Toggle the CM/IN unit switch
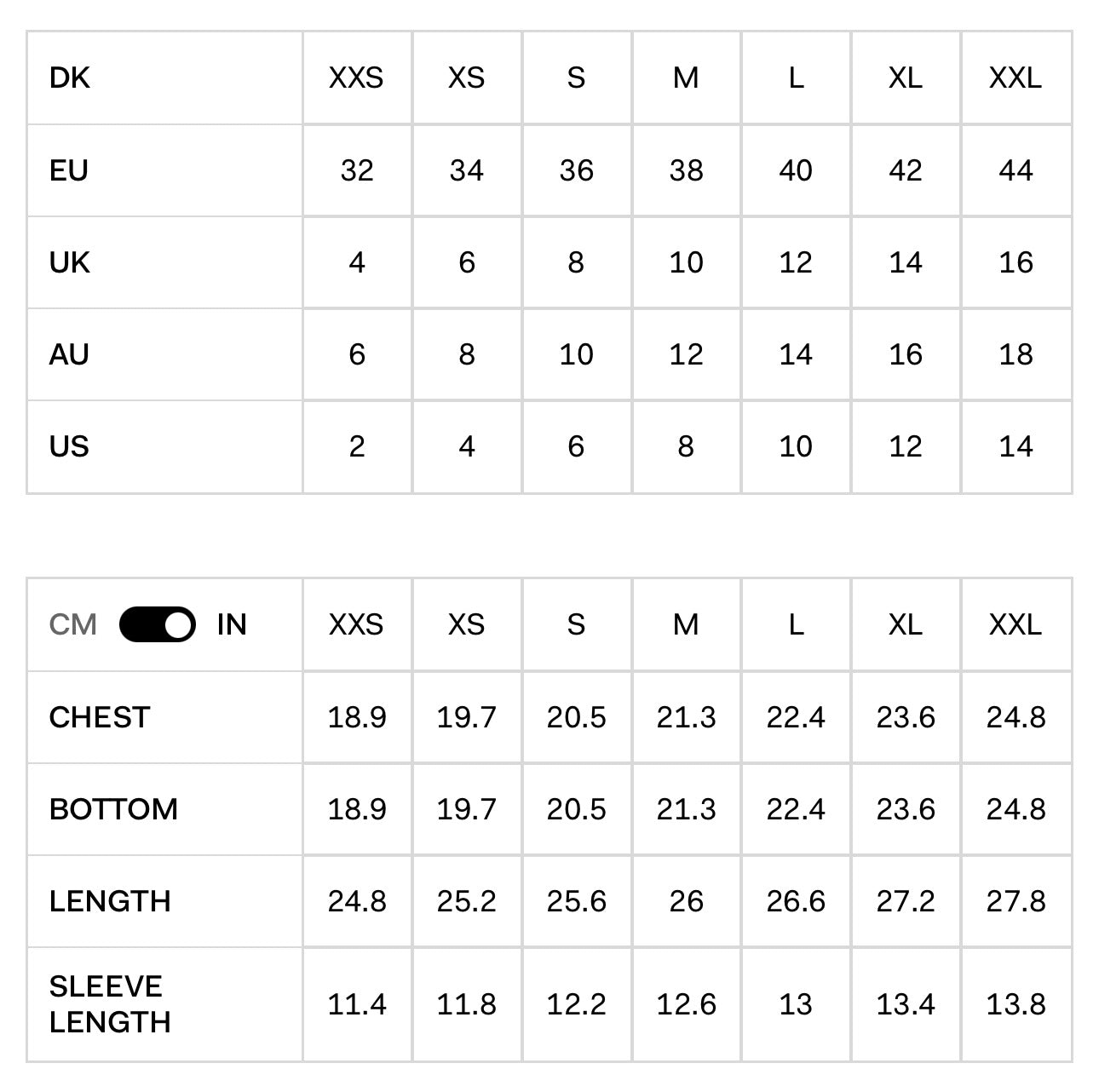This screenshot has height=1092, width=1099. coord(157,624)
